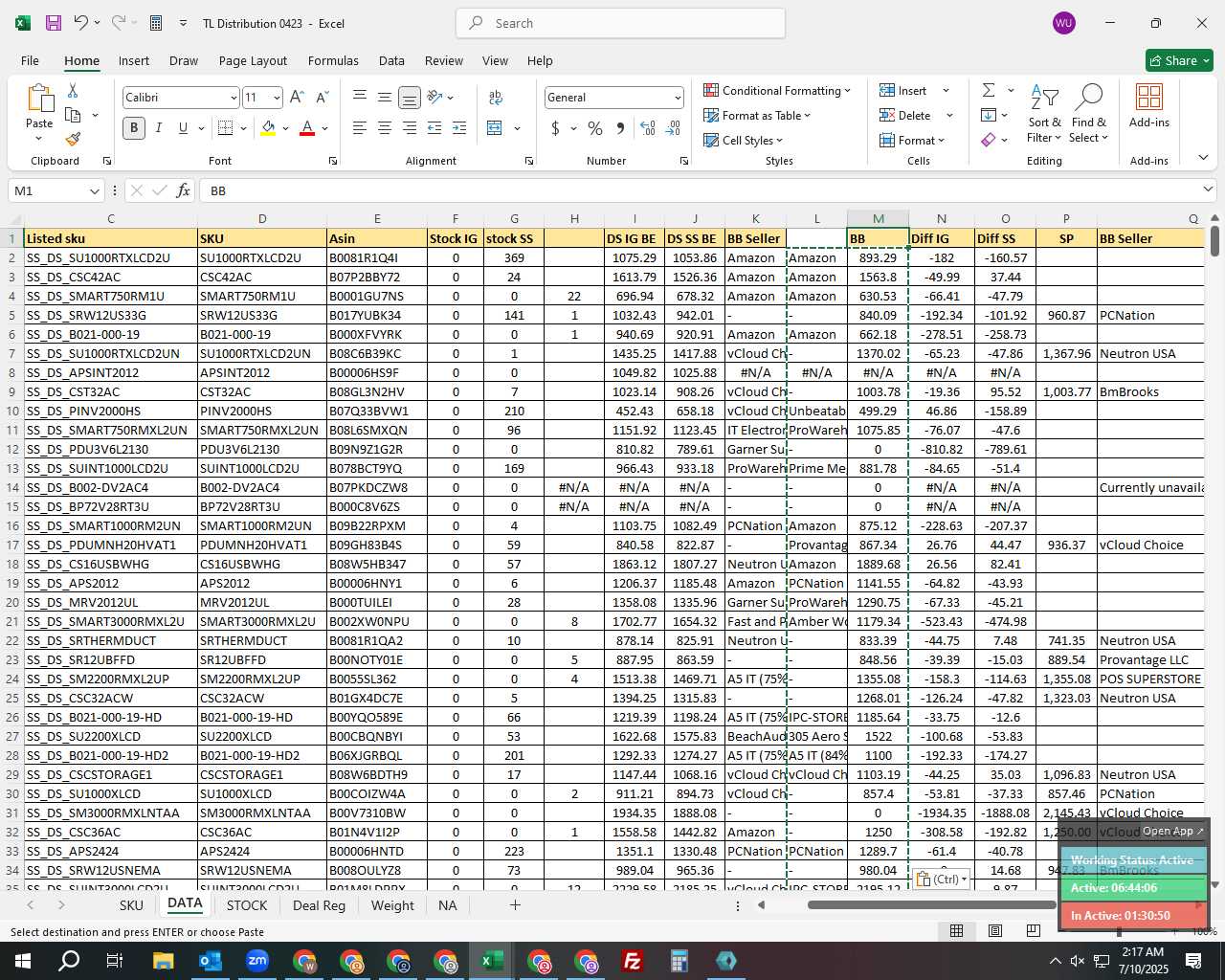
Task: Toggle Italic formatting
Action: 159,128
